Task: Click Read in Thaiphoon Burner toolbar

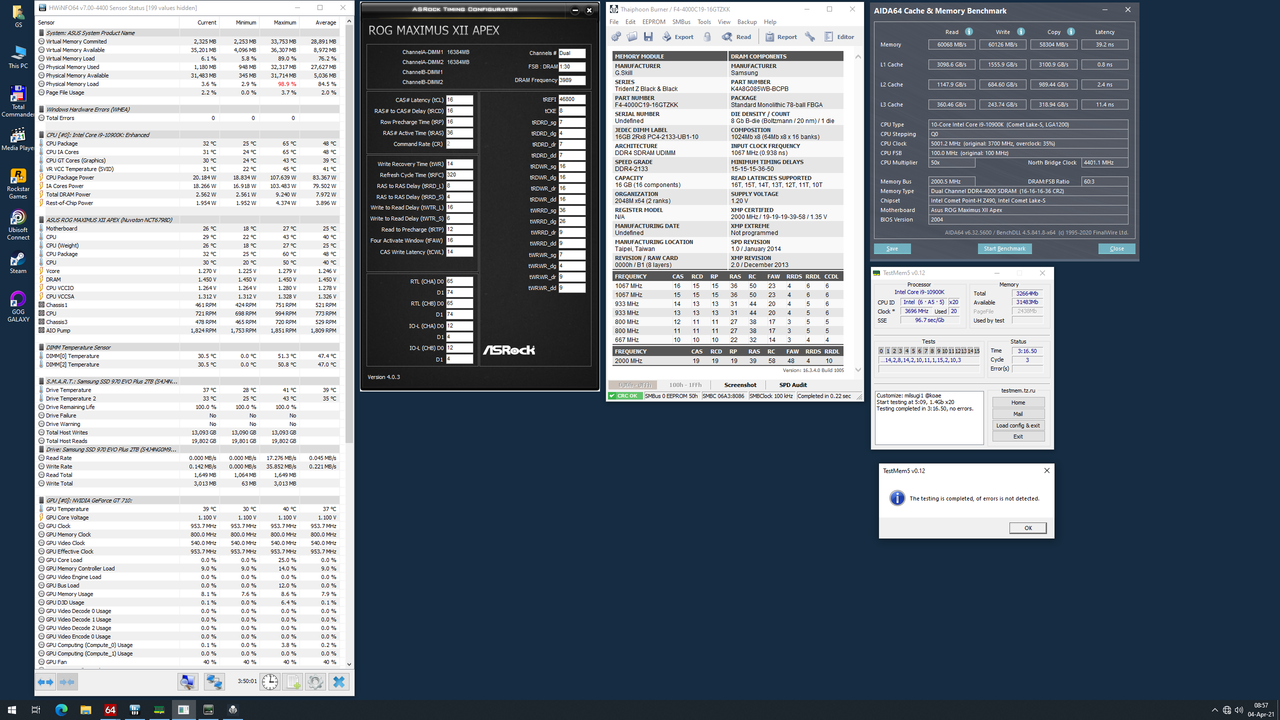Action: (x=736, y=37)
